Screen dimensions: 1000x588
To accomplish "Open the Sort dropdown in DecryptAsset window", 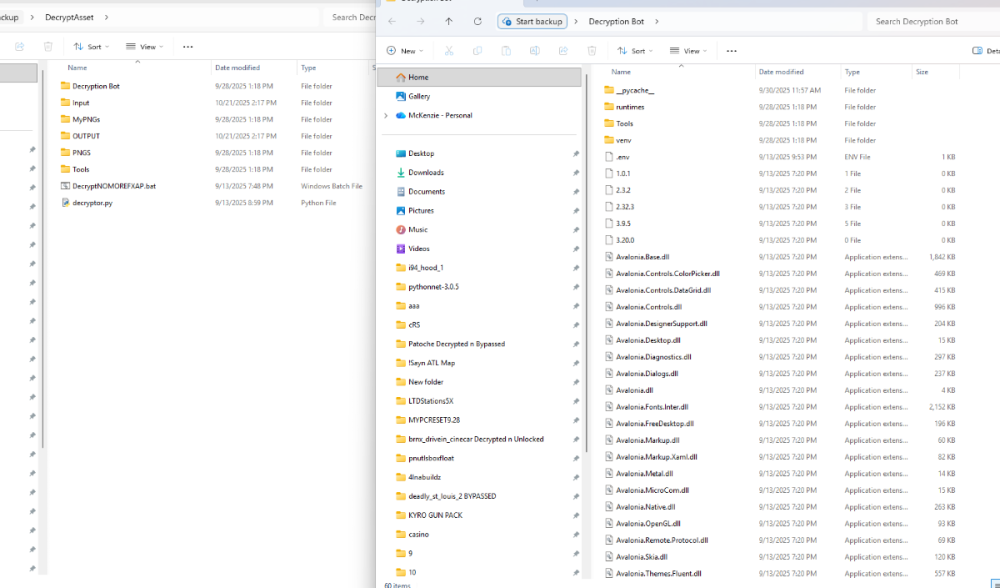I will coord(88,47).
